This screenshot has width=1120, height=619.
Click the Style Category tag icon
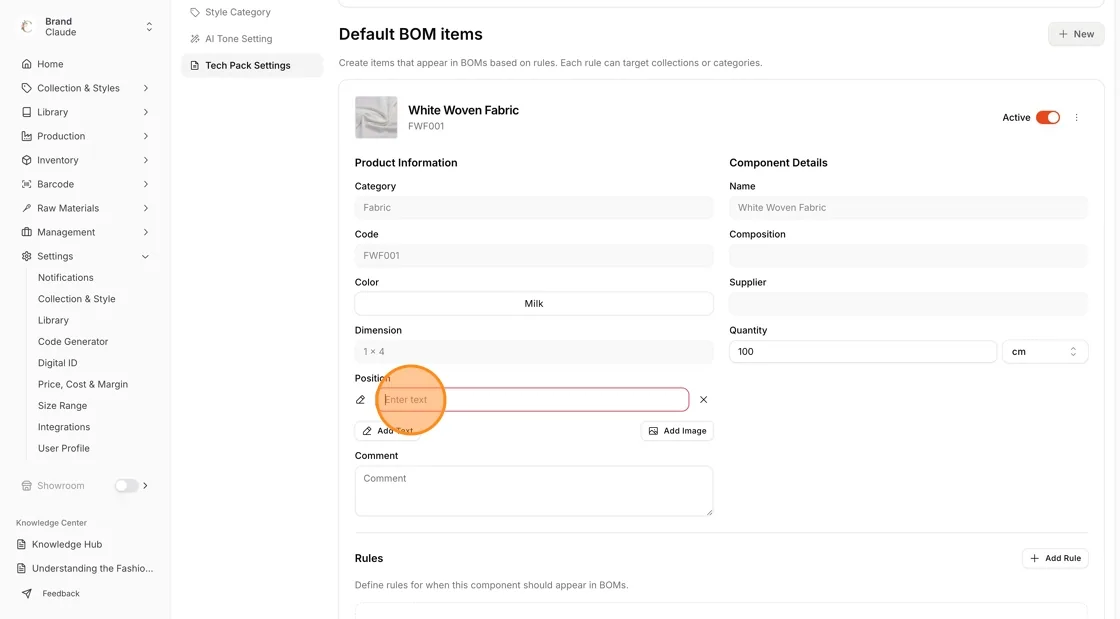pos(194,12)
